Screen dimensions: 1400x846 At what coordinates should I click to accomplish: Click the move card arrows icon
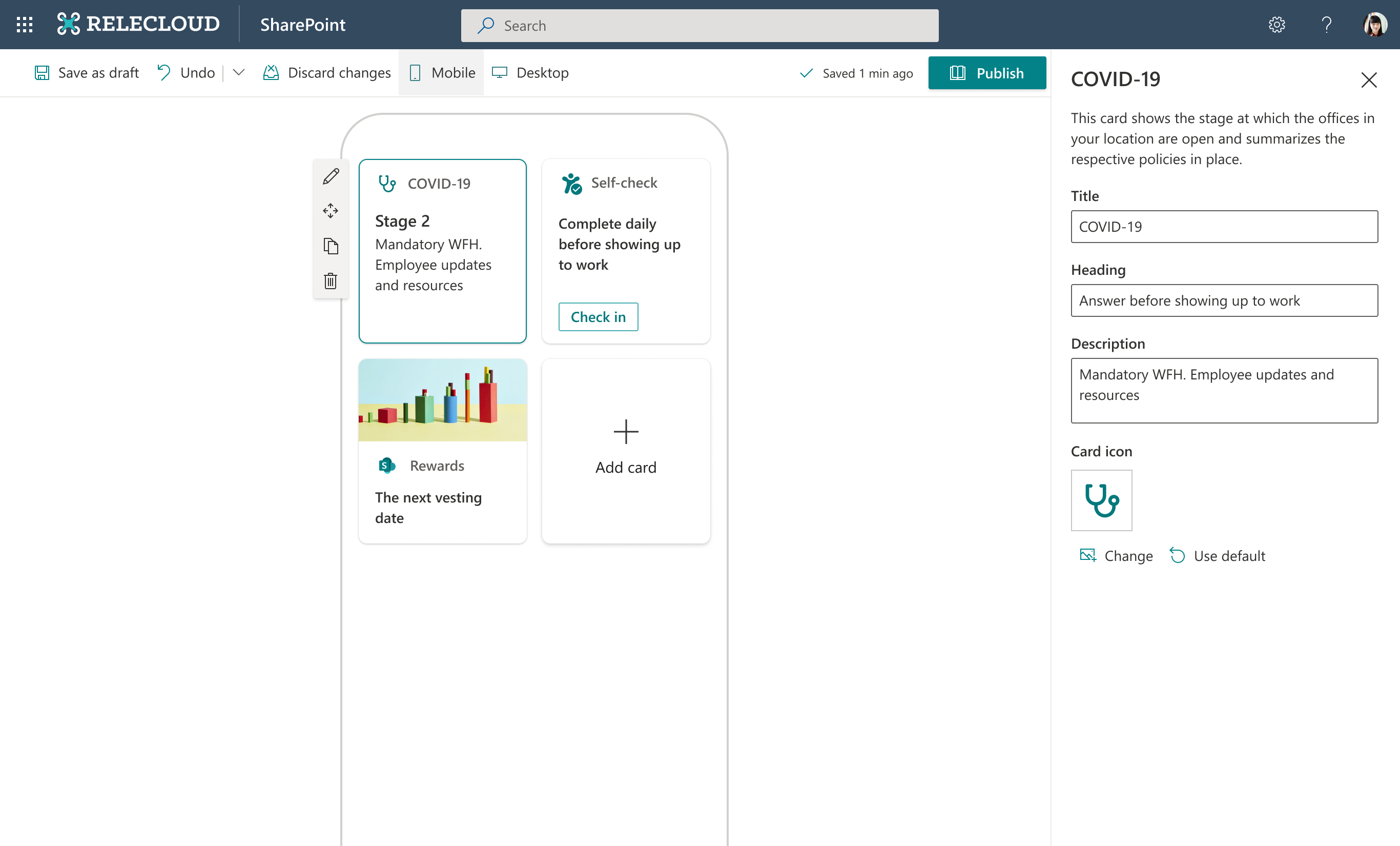(x=331, y=211)
